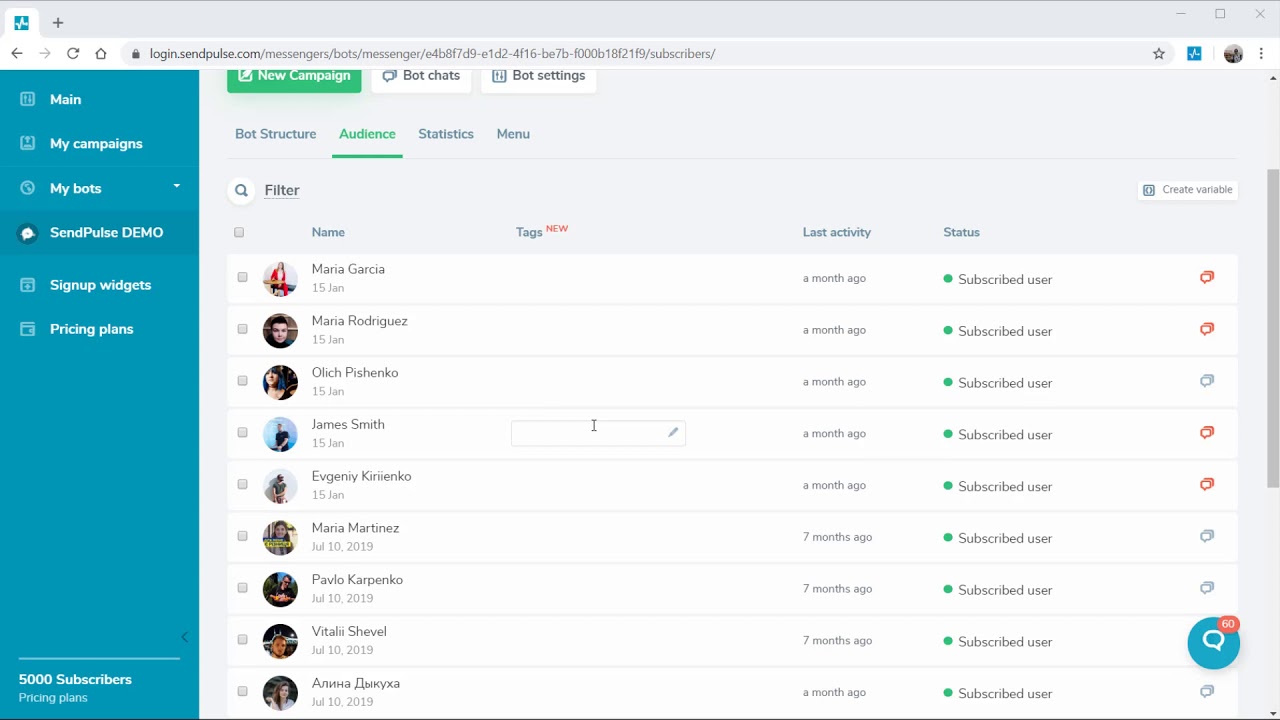Click the browser address bar URL
The height and width of the screenshot is (720, 1280).
(432, 54)
